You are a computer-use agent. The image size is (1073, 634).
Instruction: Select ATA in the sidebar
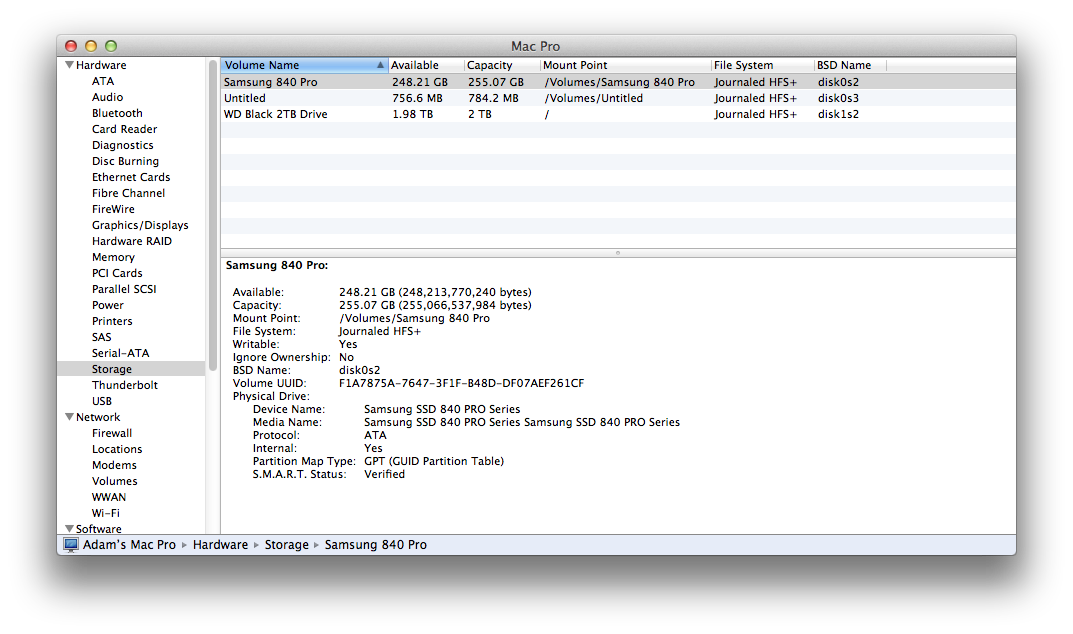(x=103, y=81)
